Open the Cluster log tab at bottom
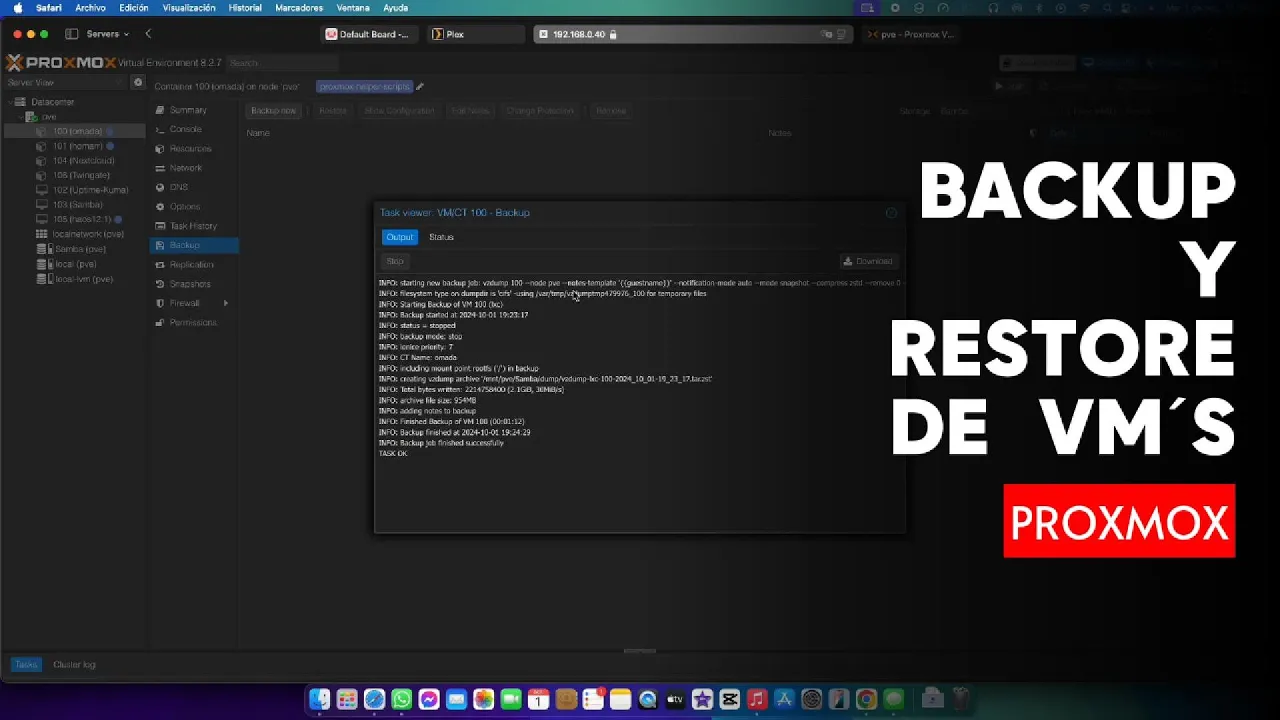The height and width of the screenshot is (720, 1280). click(74, 664)
